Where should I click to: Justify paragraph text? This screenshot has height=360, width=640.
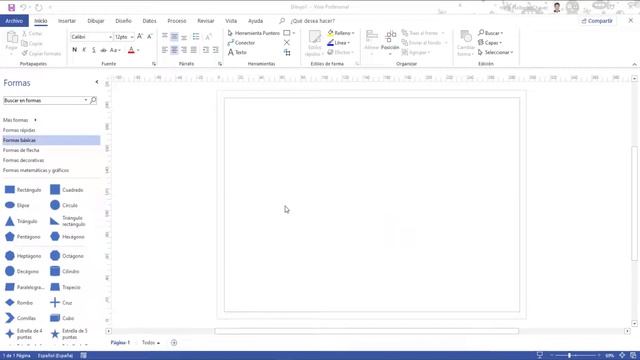point(193,50)
